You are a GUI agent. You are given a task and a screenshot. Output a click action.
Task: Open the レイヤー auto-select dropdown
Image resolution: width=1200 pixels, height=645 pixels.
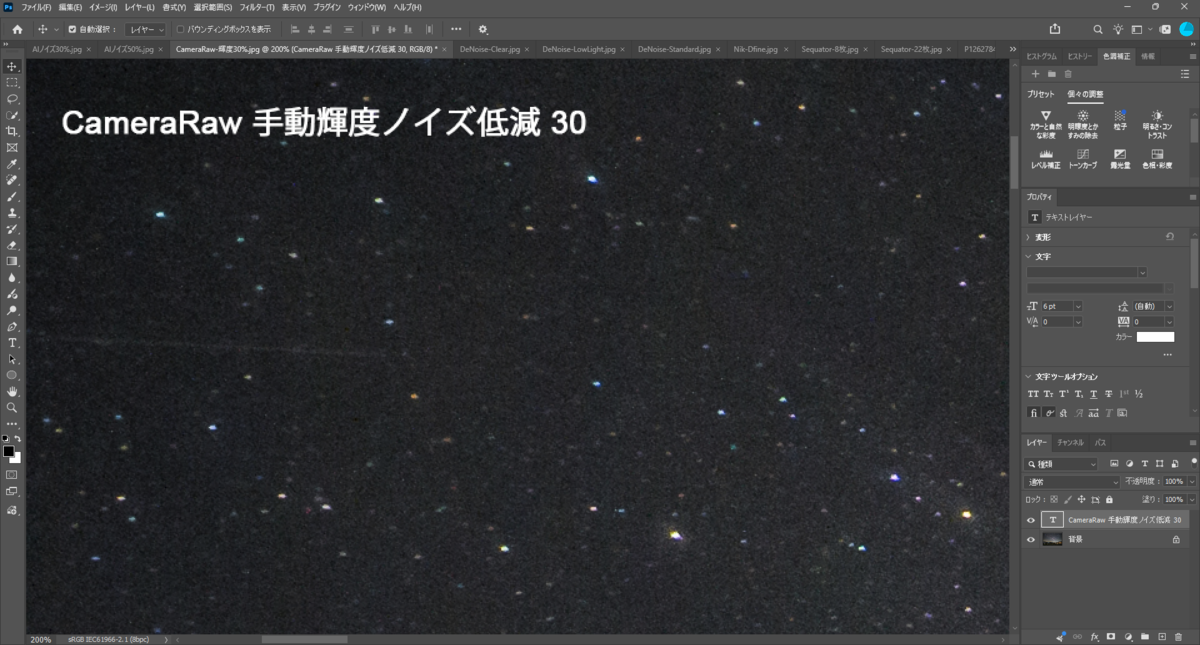pyautogui.click(x=146, y=29)
